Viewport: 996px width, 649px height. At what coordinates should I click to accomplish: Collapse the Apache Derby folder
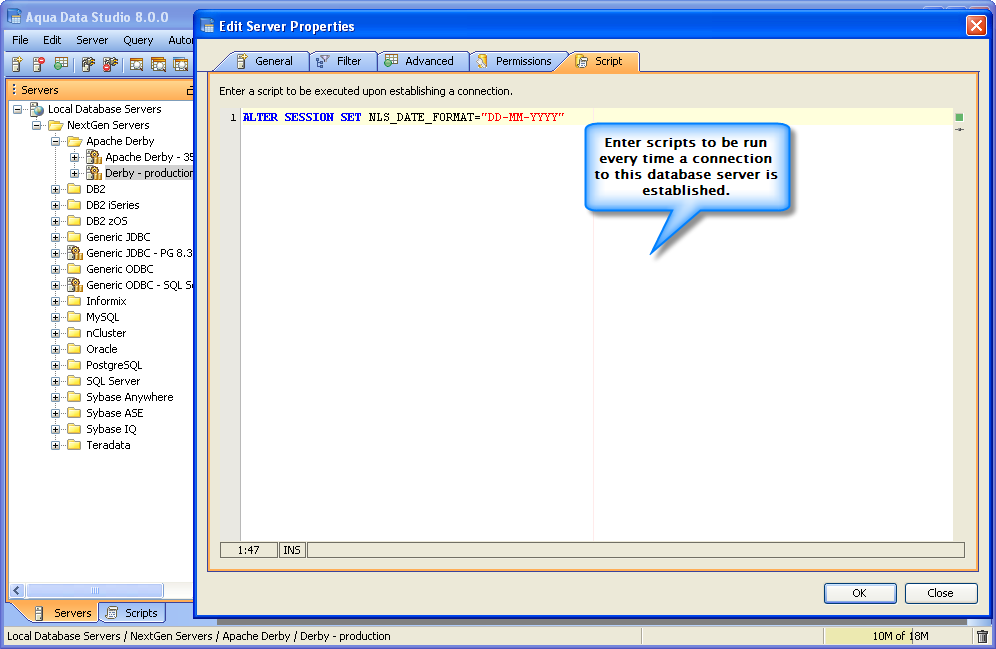coord(56,141)
